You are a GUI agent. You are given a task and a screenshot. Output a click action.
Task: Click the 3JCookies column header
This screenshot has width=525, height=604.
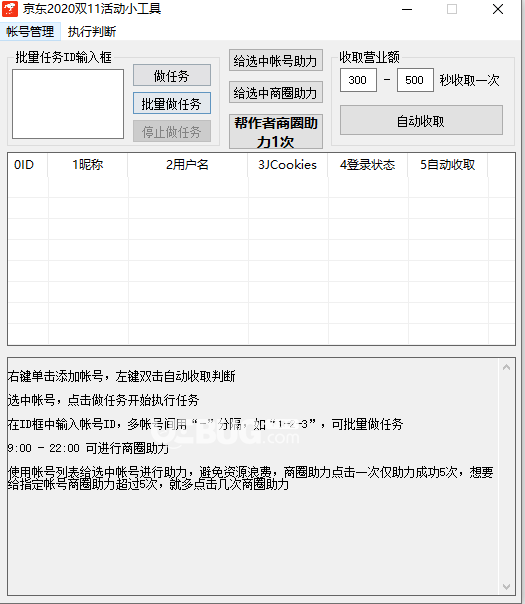288,165
